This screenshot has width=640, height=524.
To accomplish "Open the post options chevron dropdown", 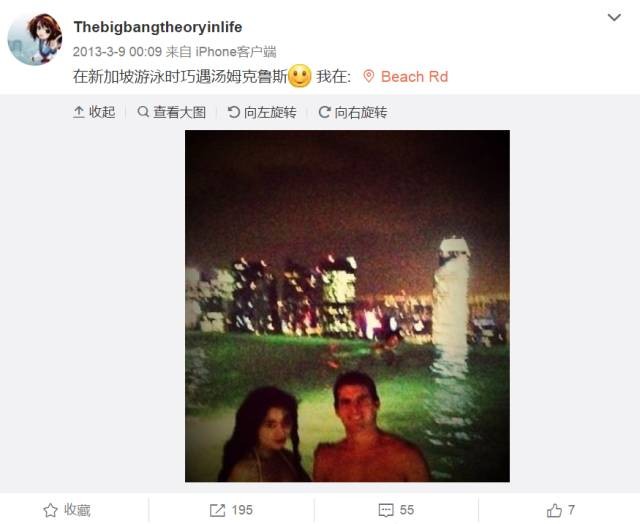I will point(614,17).
